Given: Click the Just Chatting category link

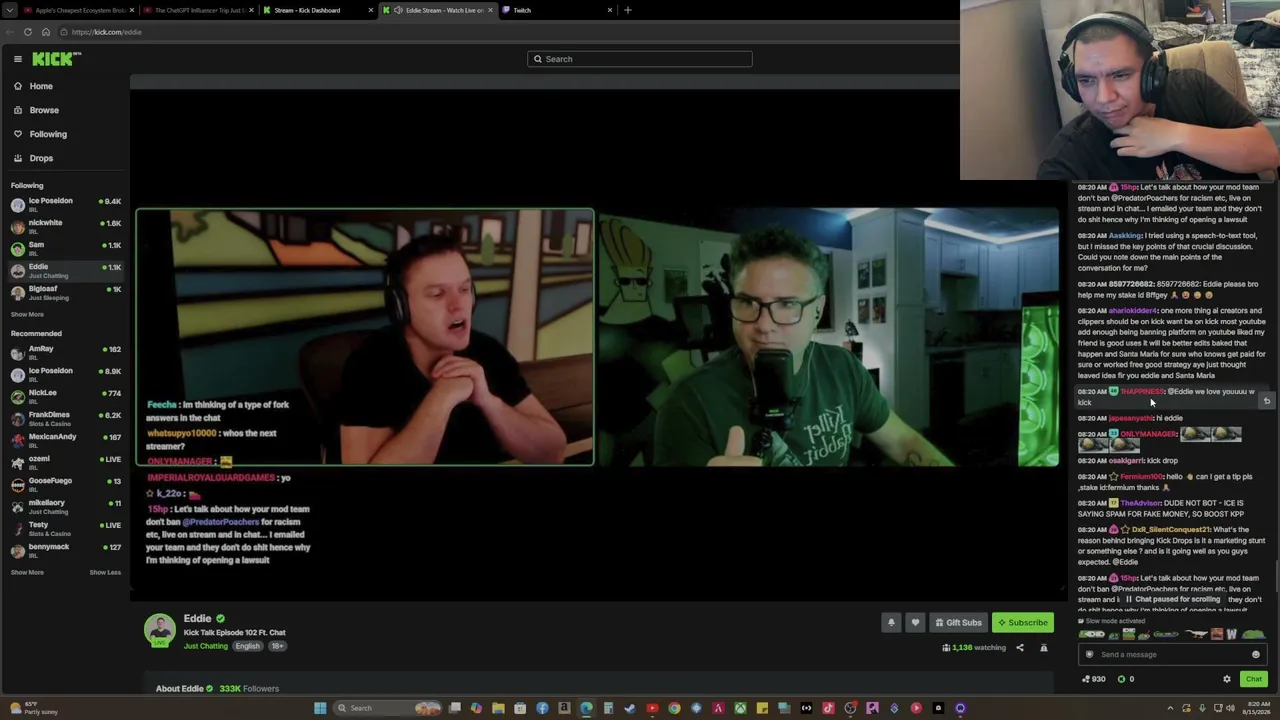Looking at the screenshot, I should coord(206,646).
